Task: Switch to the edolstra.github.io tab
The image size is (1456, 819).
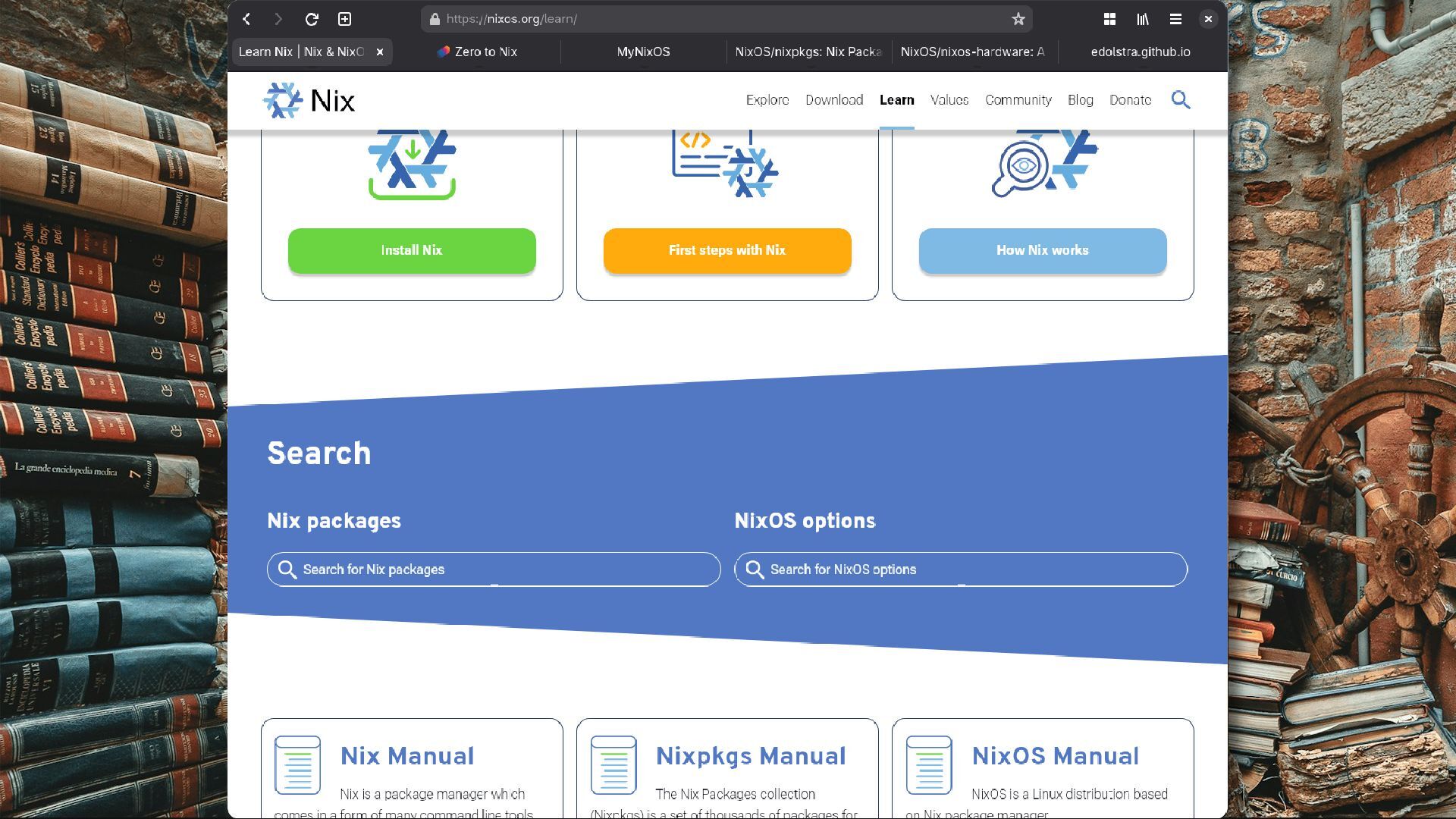Action: (1141, 52)
